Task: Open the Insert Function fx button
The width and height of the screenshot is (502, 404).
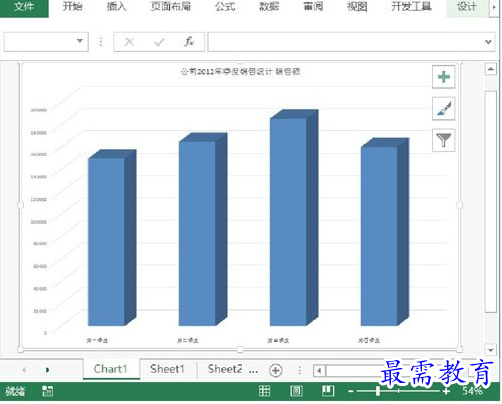Action: pyautogui.click(x=189, y=42)
